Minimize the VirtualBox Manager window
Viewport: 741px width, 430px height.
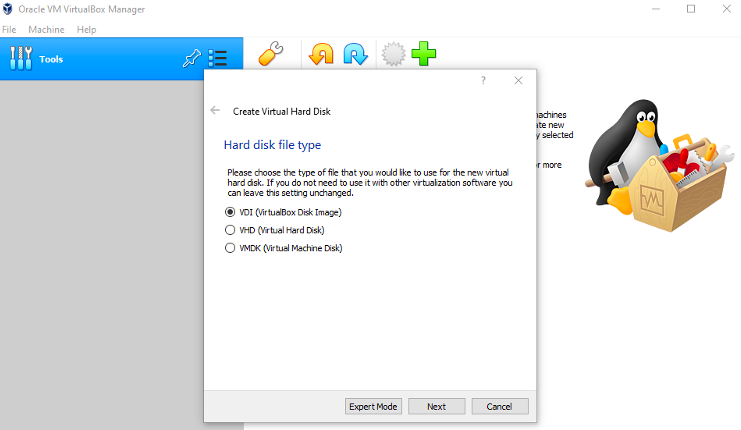(656, 9)
